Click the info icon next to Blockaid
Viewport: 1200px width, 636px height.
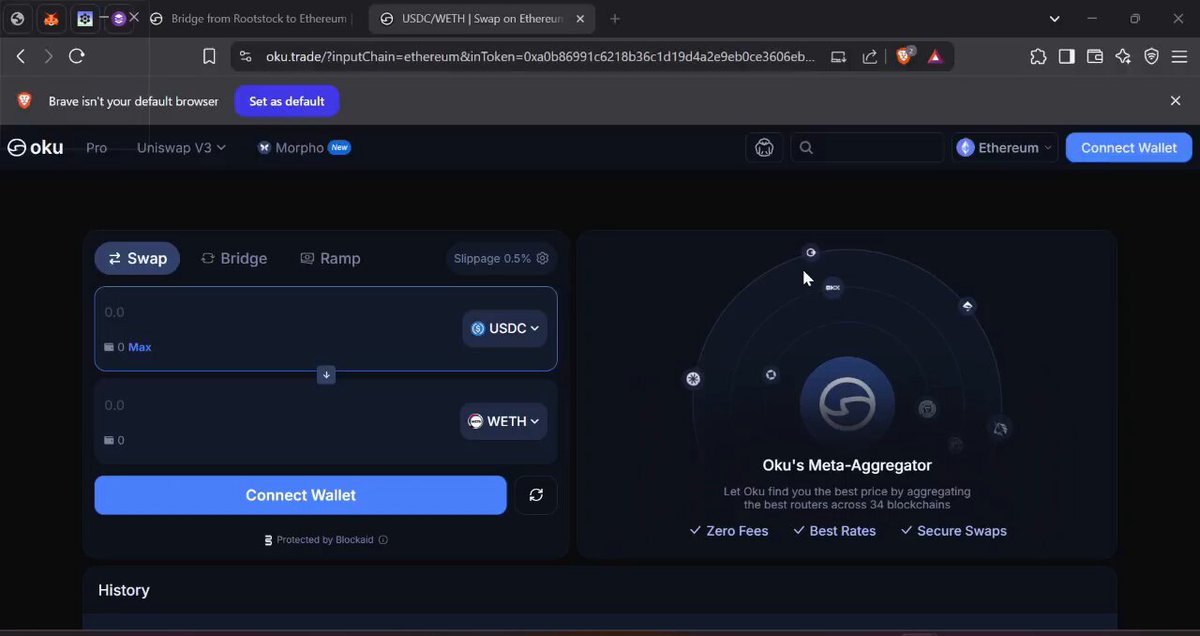click(383, 540)
